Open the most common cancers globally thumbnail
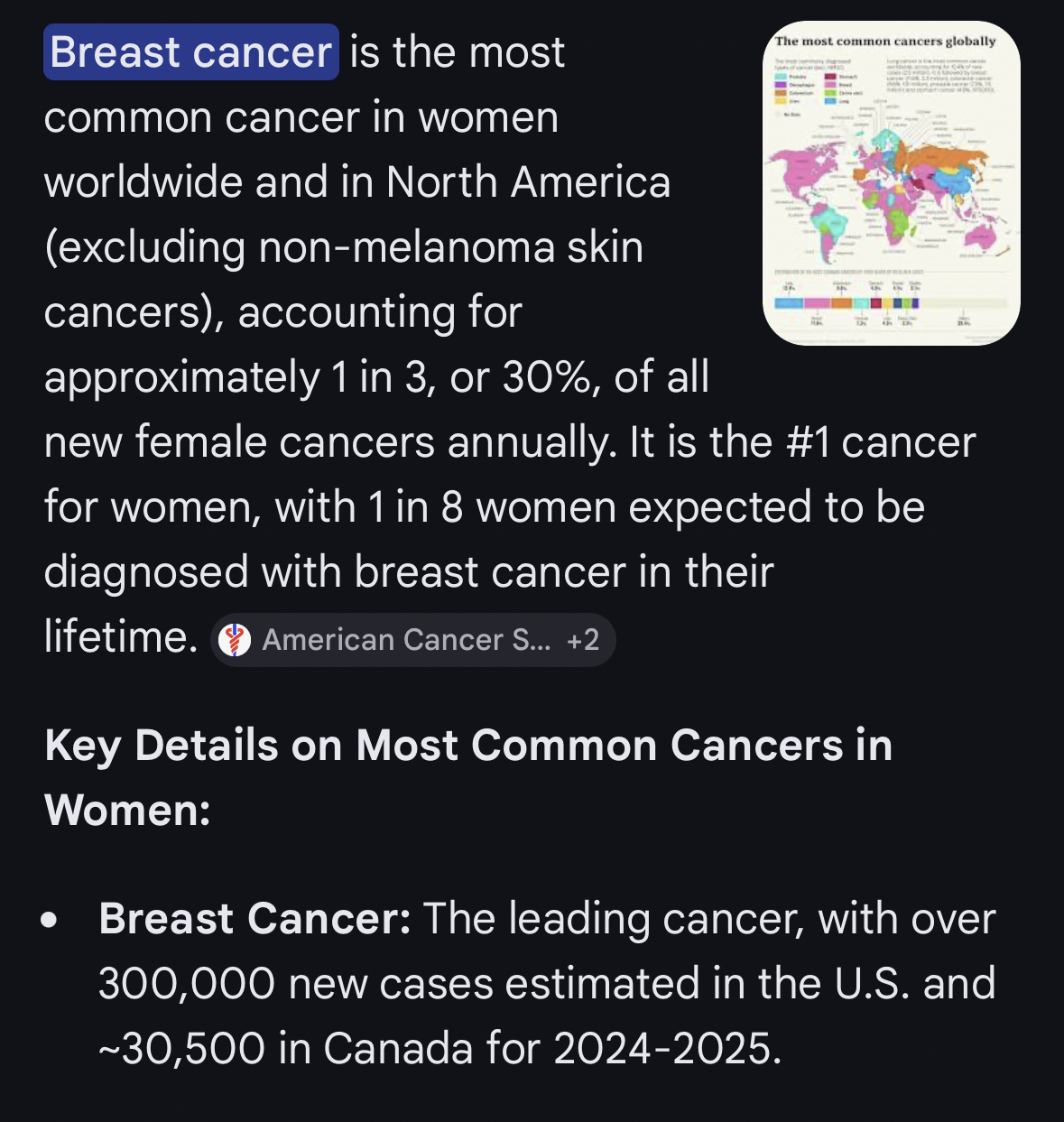1064x1122 pixels. (x=891, y=183)
